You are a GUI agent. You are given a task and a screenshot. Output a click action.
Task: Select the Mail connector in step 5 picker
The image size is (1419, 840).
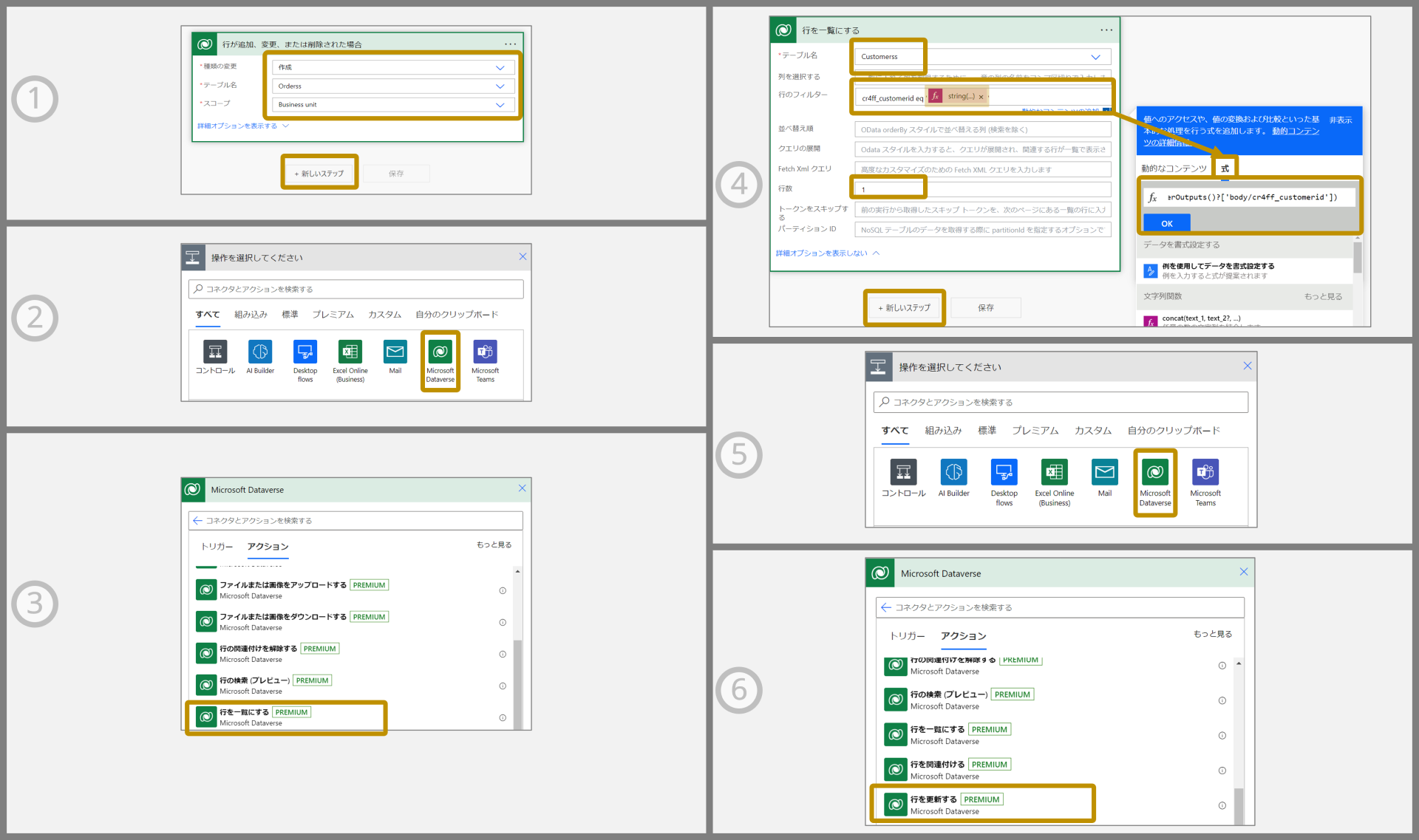pos(1105,472)
